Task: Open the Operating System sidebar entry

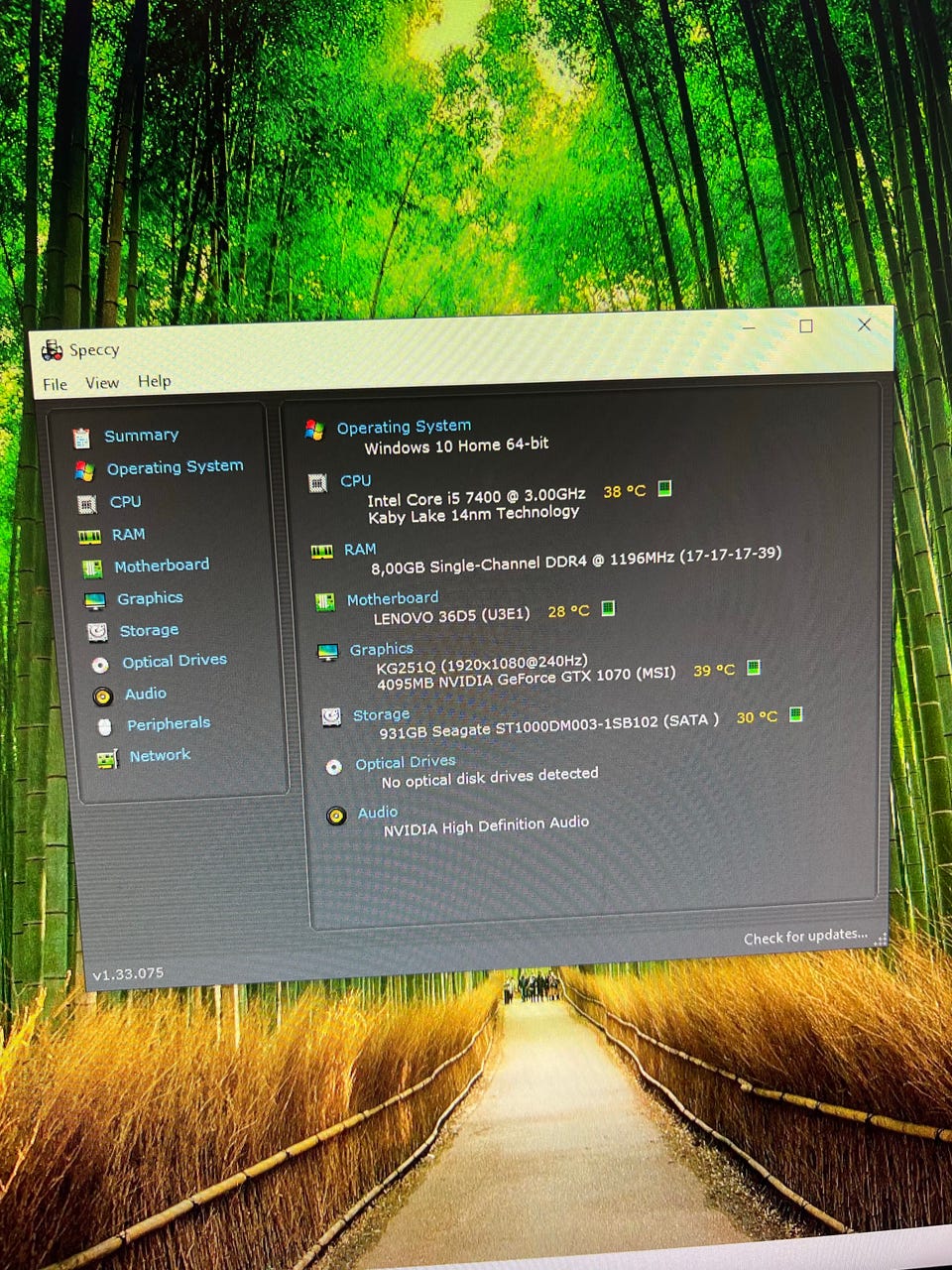Action: pos(175,466)
